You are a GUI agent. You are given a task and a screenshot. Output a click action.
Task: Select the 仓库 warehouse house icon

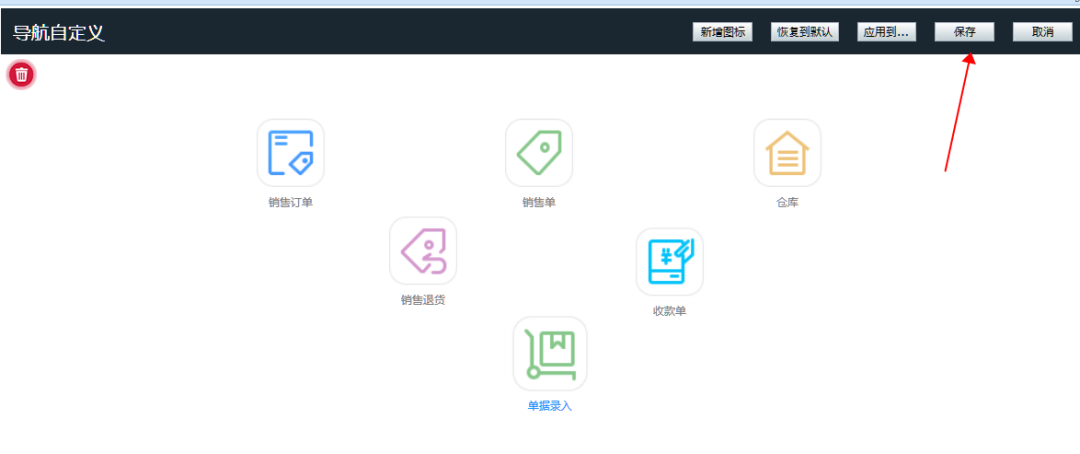coord(787,153)
